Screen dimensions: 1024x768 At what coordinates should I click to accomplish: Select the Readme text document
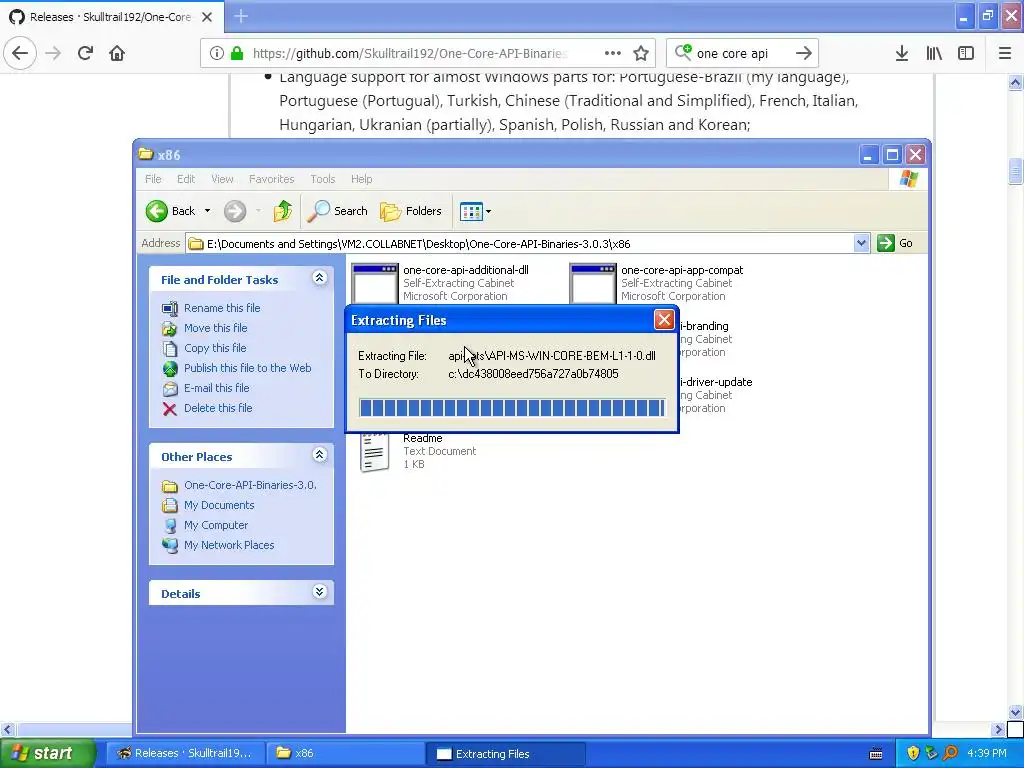375,452
